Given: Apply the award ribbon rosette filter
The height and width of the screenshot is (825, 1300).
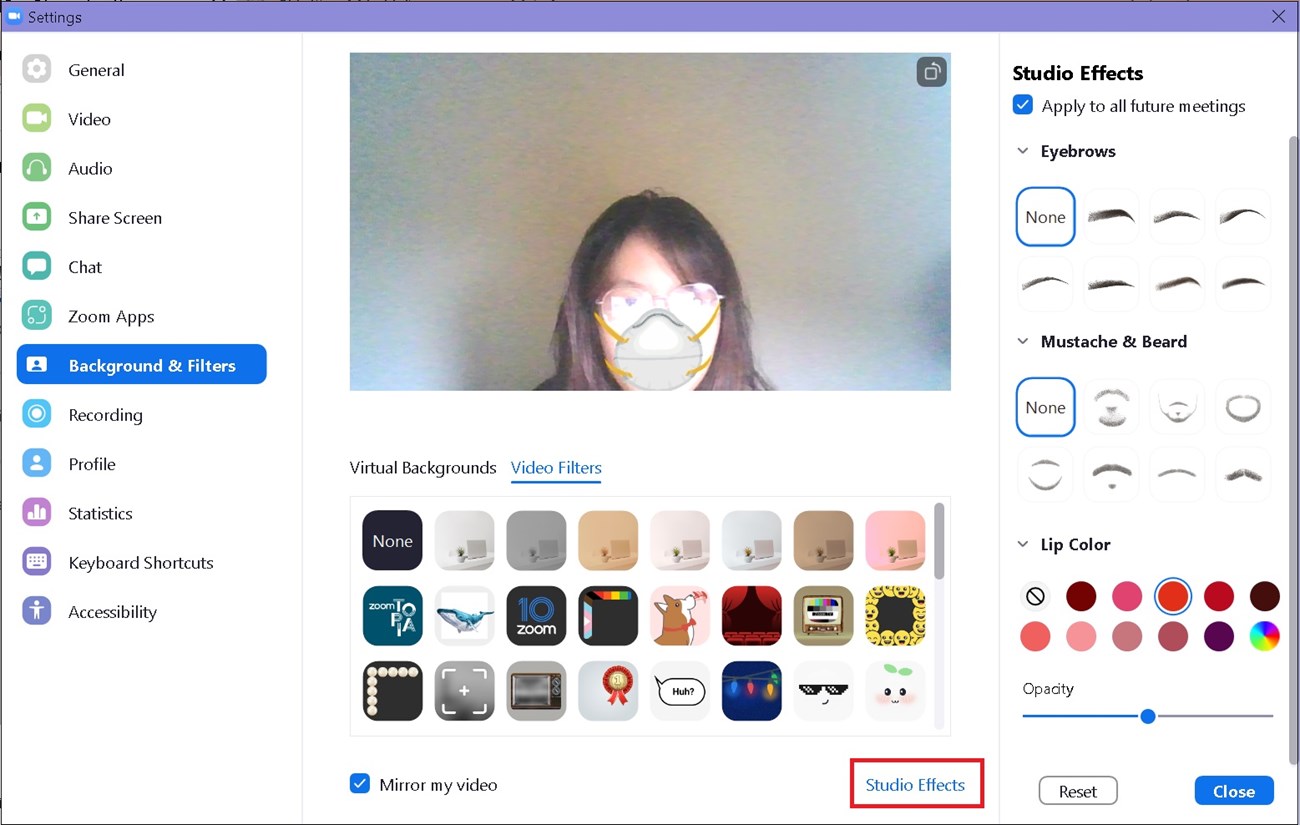Looking at the screenshot, I should 608,691.
